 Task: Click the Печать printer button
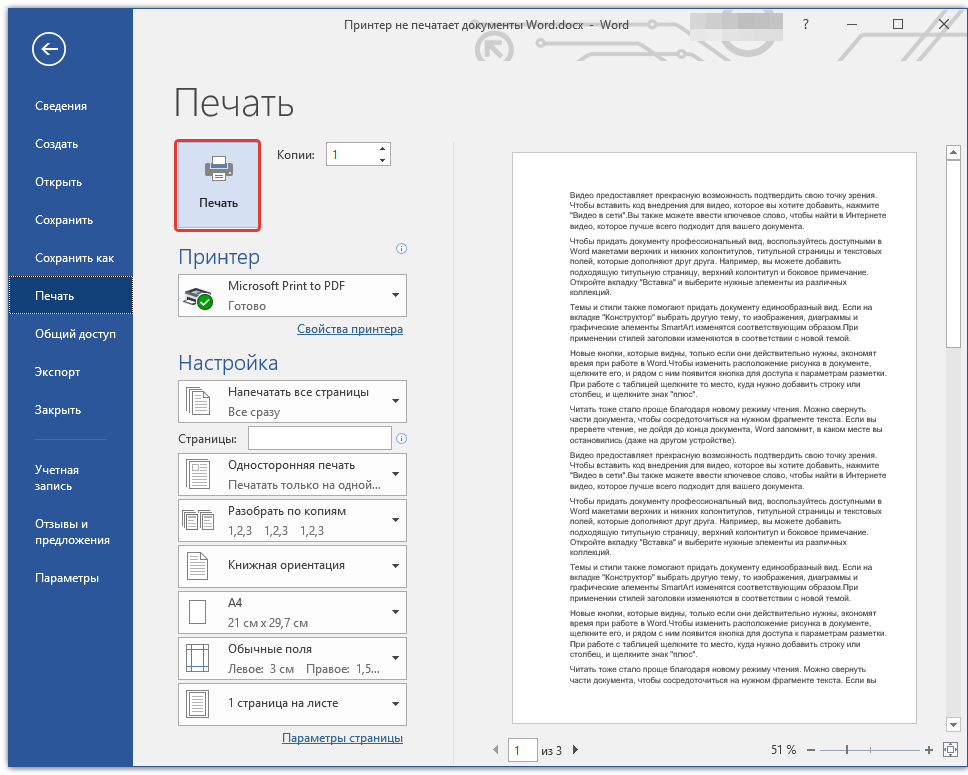218,184
